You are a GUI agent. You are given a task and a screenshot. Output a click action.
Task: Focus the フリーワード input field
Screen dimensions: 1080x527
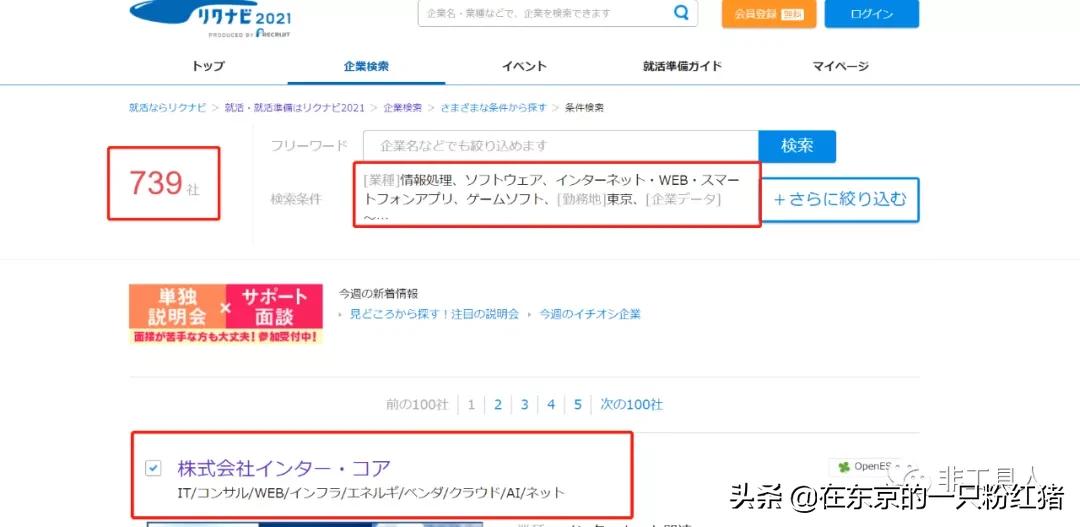click(561, 146)
